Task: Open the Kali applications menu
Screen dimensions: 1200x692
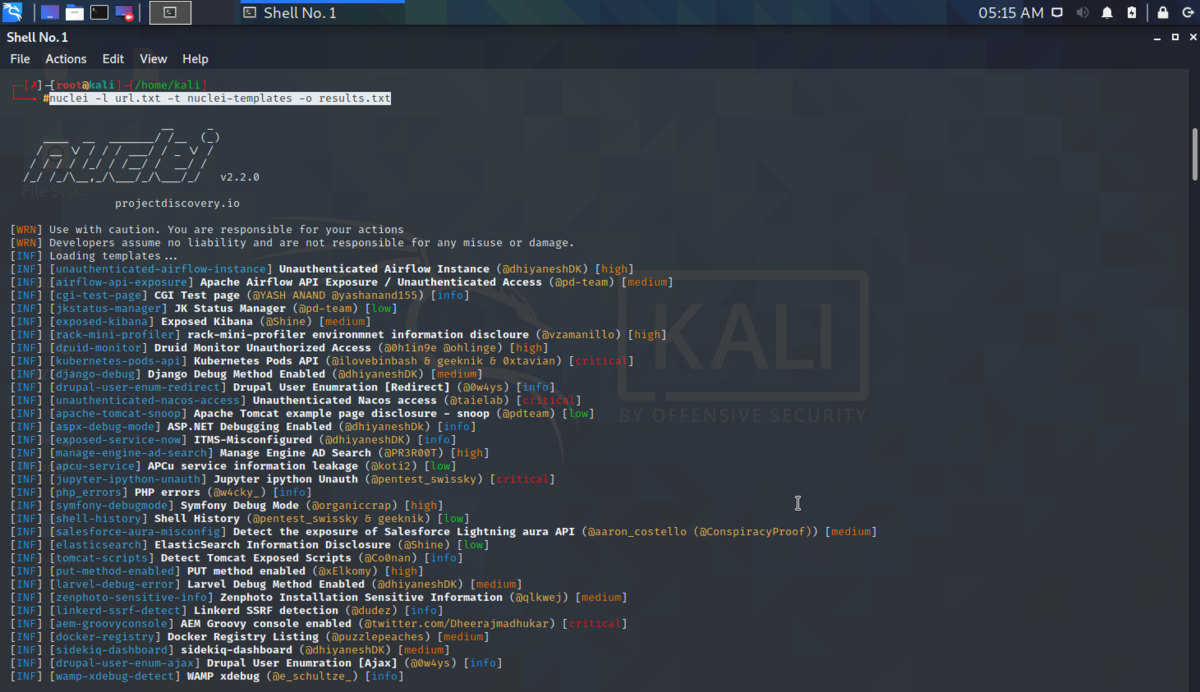Action: [x=13, y=13]
